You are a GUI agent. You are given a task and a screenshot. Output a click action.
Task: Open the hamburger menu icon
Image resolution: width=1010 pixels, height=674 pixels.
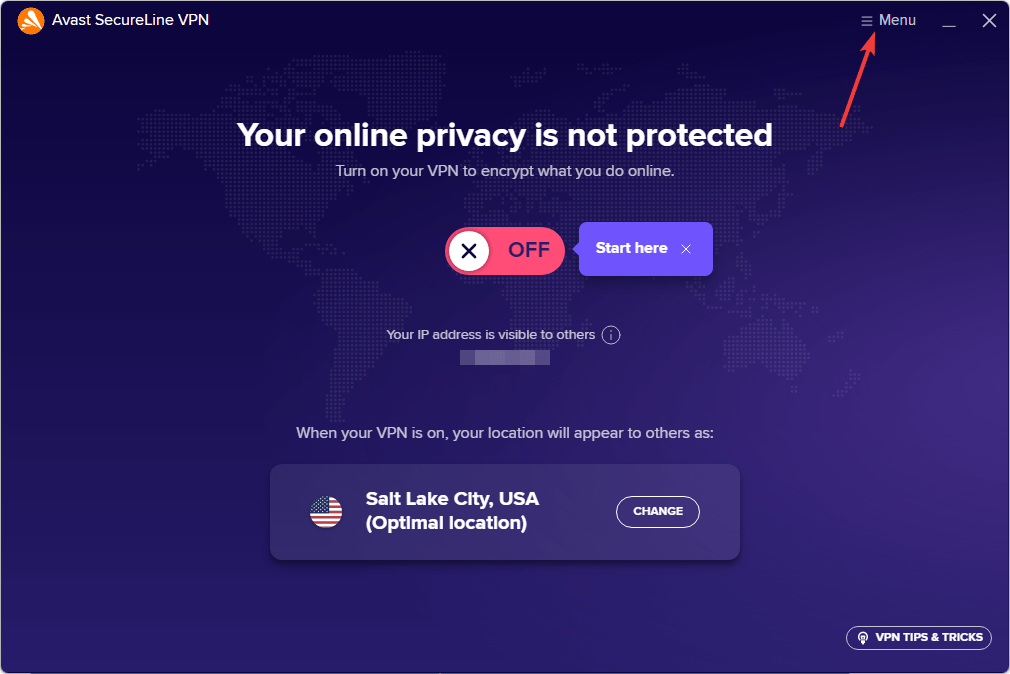(867, 21)
